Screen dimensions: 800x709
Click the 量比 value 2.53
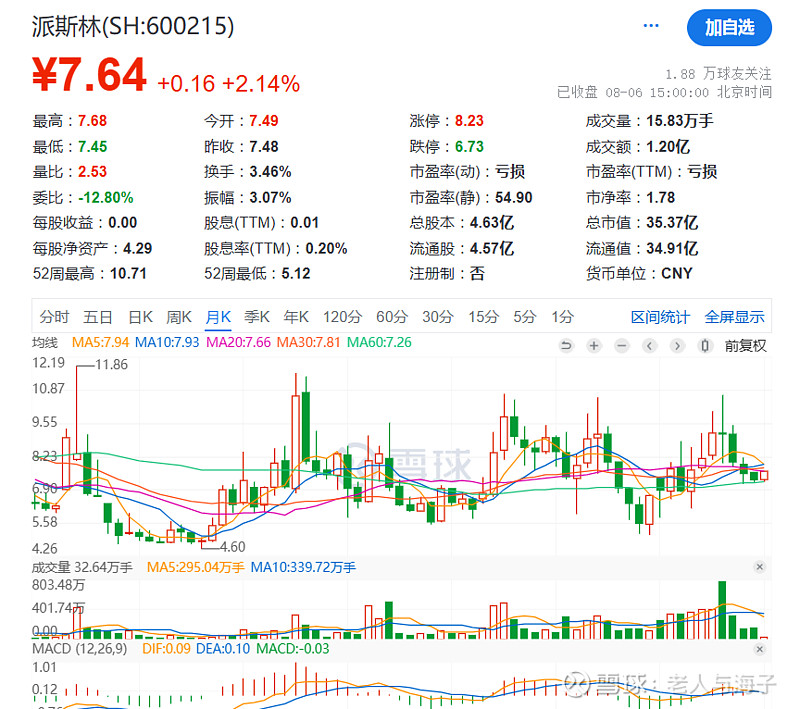pos(92,172)
